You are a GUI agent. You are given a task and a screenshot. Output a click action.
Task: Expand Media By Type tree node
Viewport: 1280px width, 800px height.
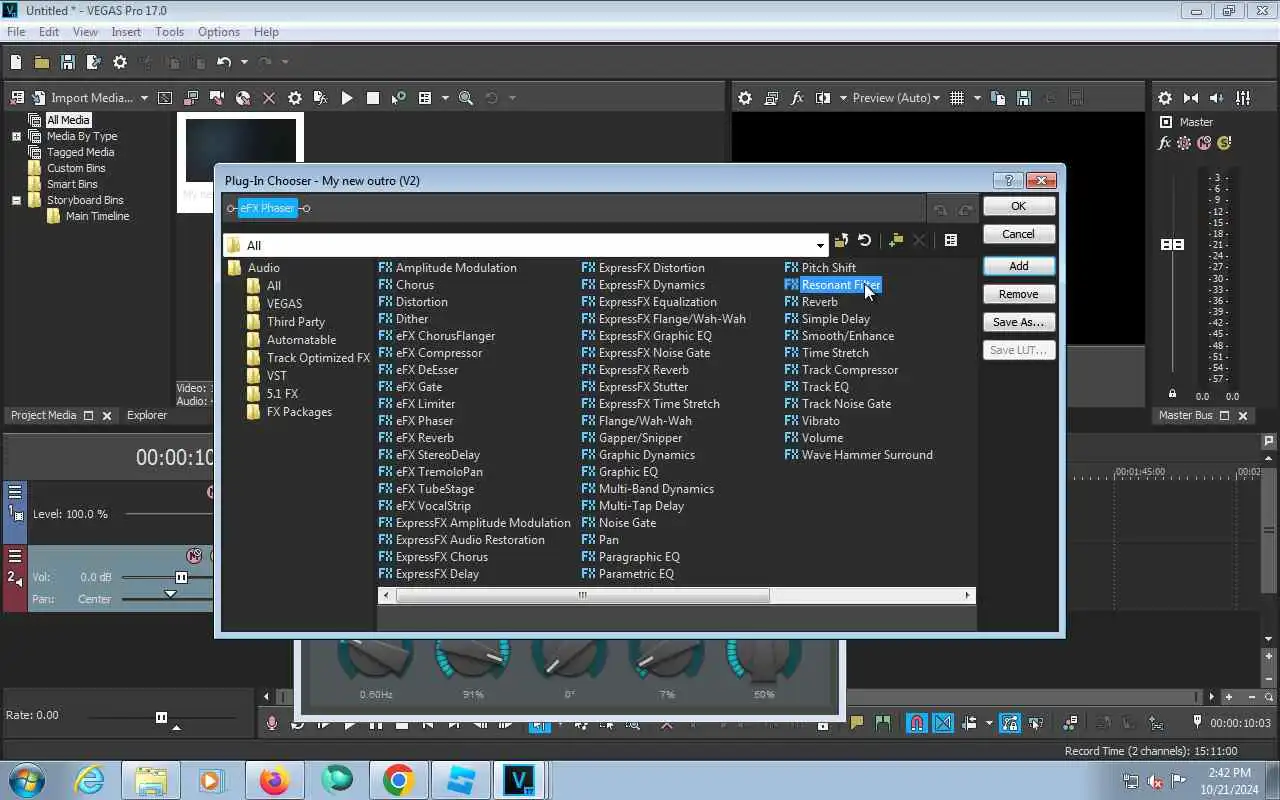tap(16, 136)
